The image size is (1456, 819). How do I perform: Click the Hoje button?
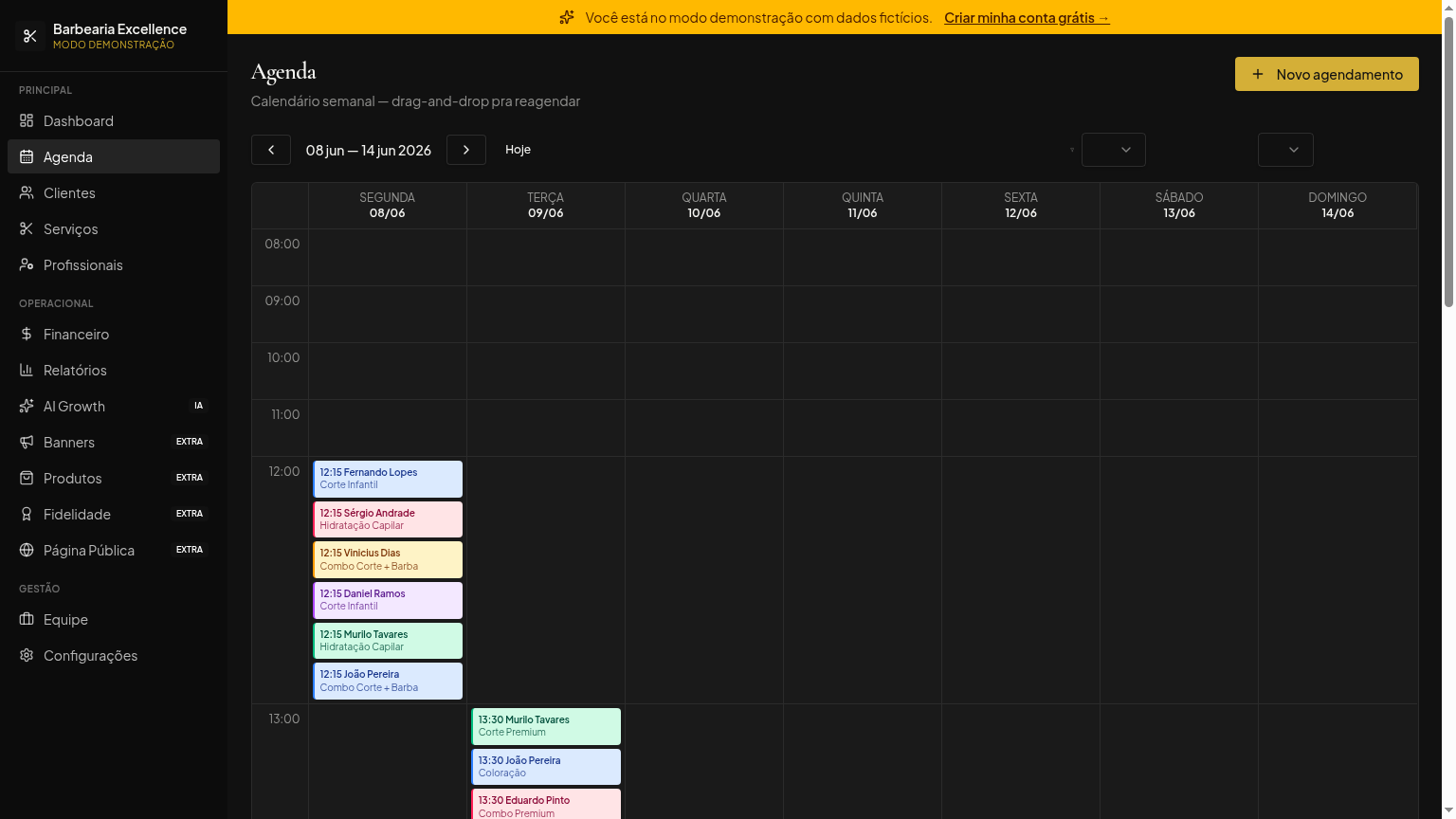[518, 150]
